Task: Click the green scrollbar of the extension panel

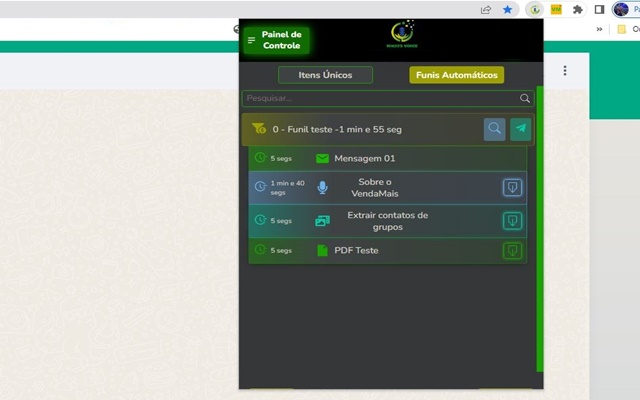Action: [x=540, y=229]
